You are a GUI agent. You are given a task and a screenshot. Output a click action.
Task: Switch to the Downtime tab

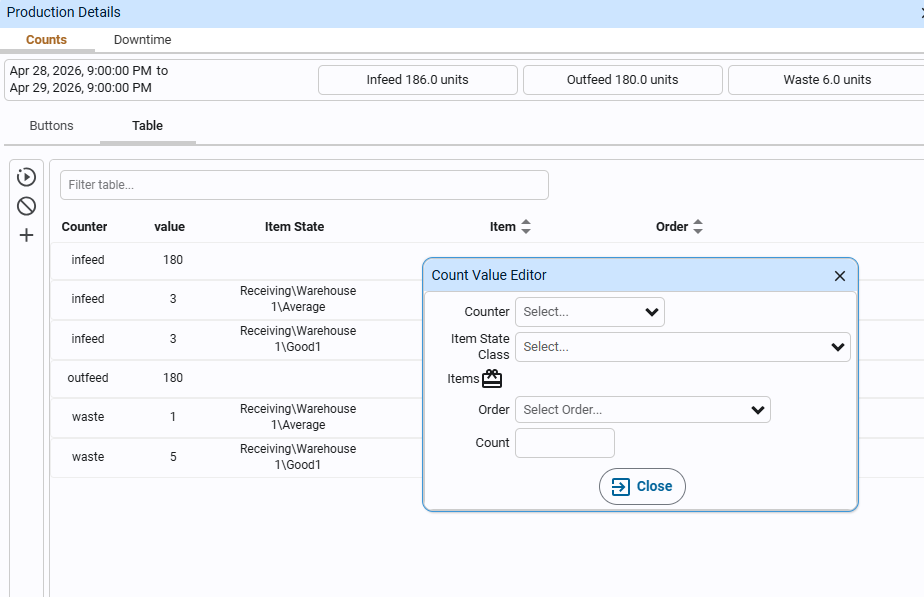(x=143, y=39)
